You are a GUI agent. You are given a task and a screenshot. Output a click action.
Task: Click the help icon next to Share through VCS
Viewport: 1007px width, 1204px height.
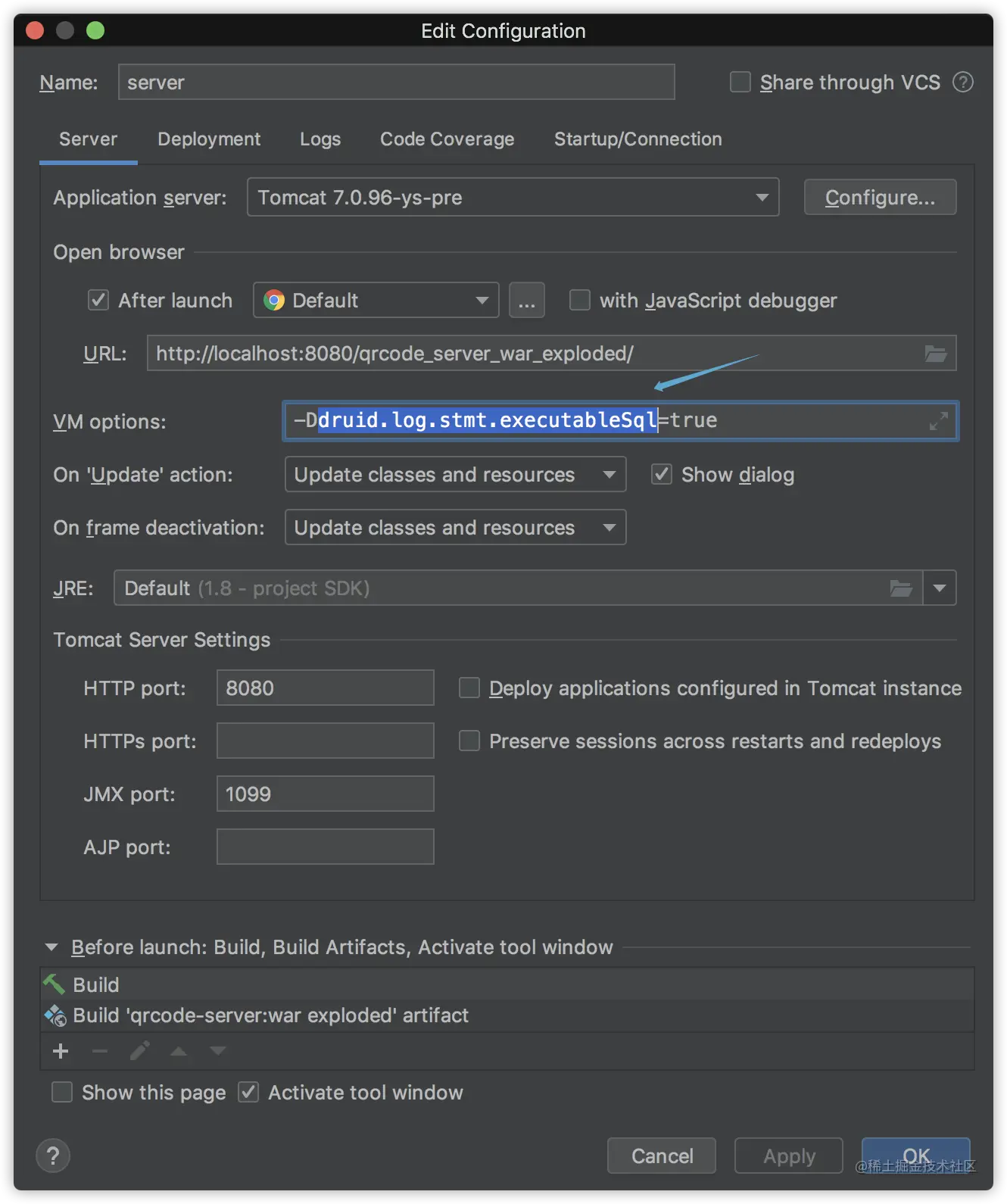tap(962, 82)
